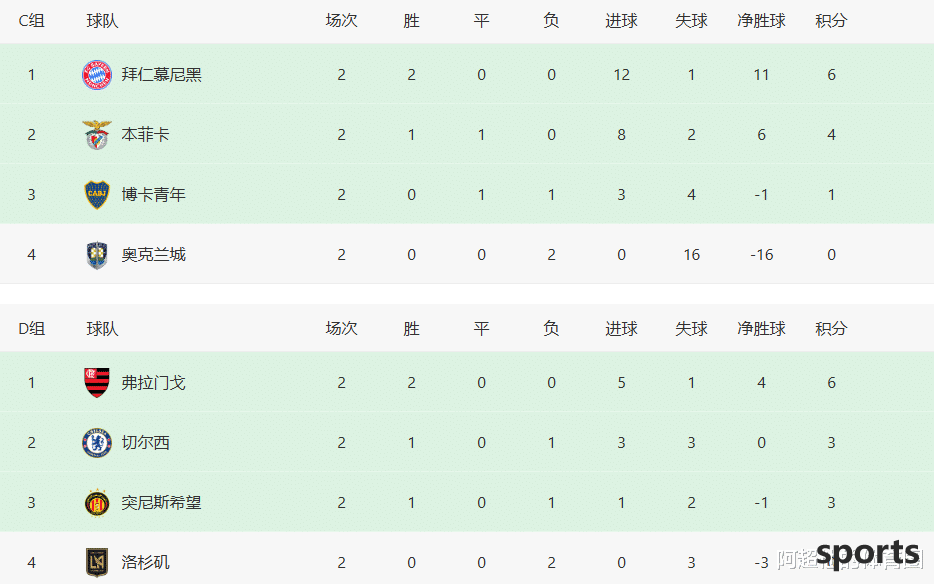Image resolution: width=934 pixels, height=584 pixels.
Task: Sort group D by 失球 column header
Action: click(691, 329)
